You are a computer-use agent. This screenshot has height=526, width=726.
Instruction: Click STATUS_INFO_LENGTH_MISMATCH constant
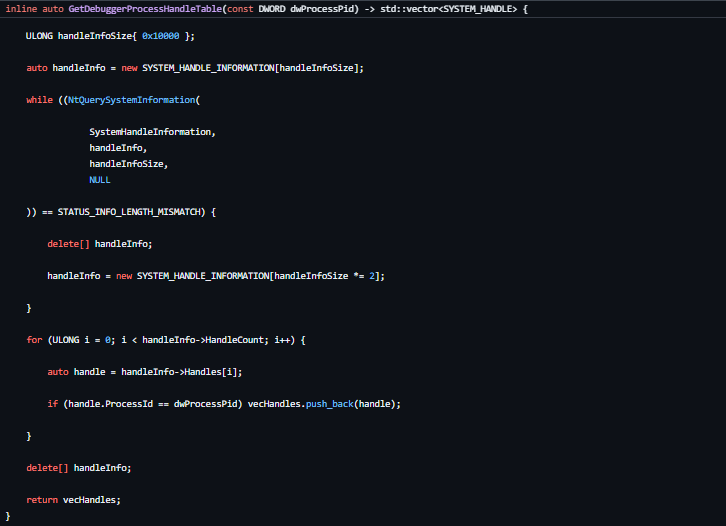click(129, 212)
